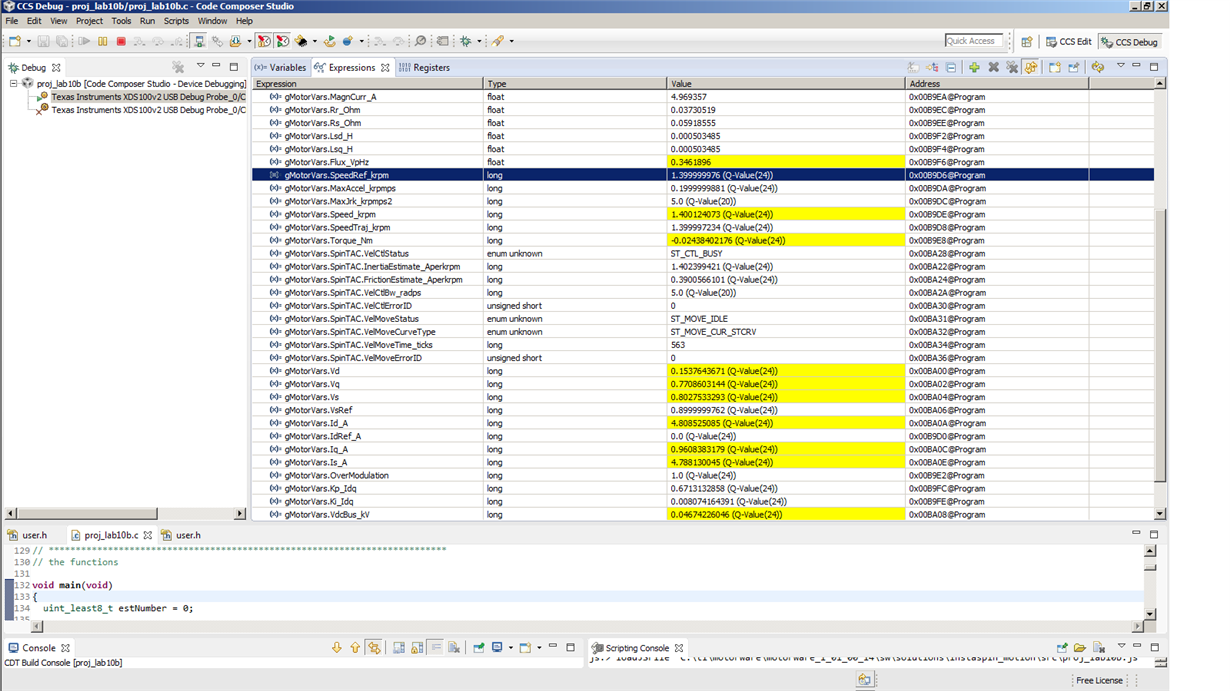Terminate the debug session with the red square
The image size is (1230, 691).
pos(121,41)
